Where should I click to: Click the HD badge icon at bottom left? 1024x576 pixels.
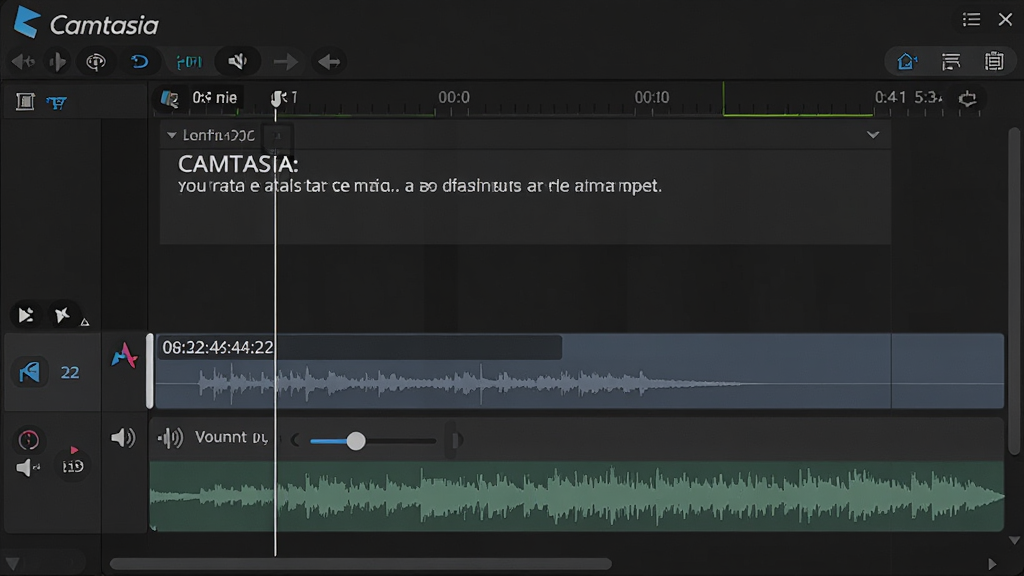72,466
